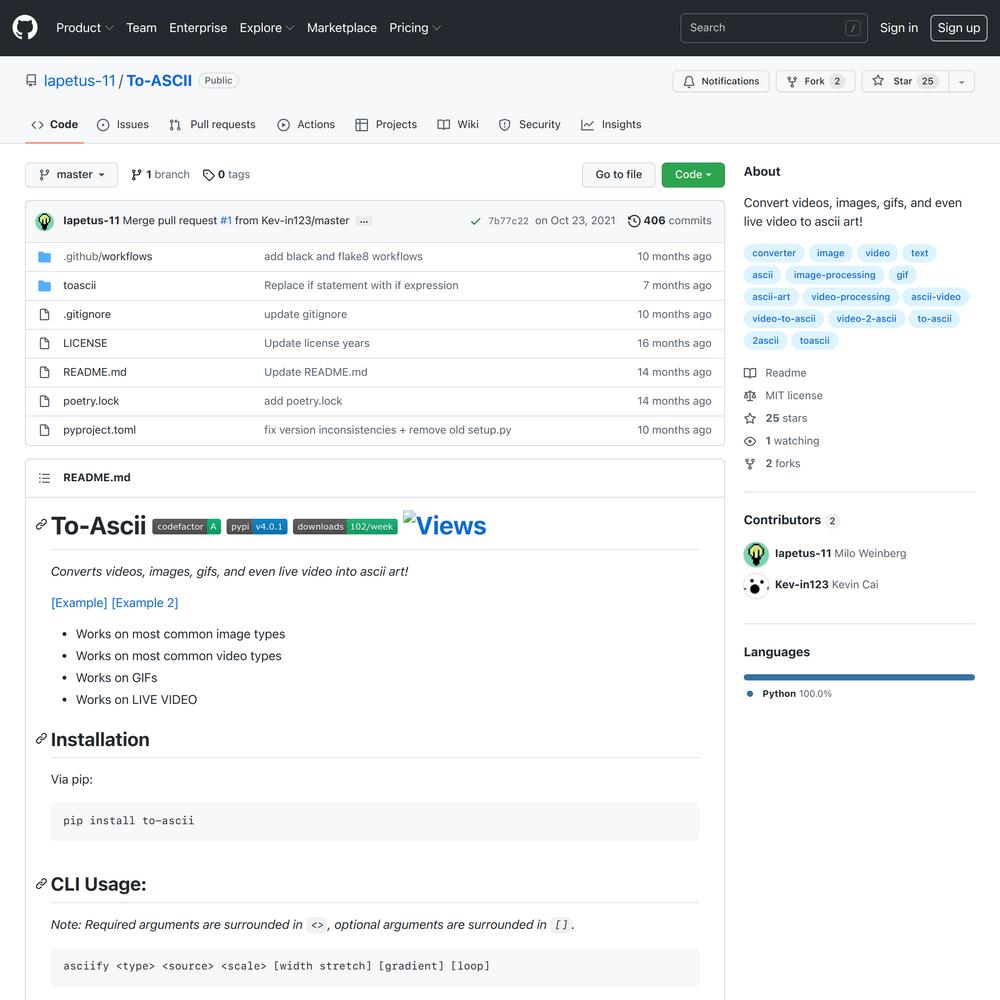The width and height of the screenshot is (1000, 1000).
Task: Fork the repository via Fork button
Action: tap(815, 81)
